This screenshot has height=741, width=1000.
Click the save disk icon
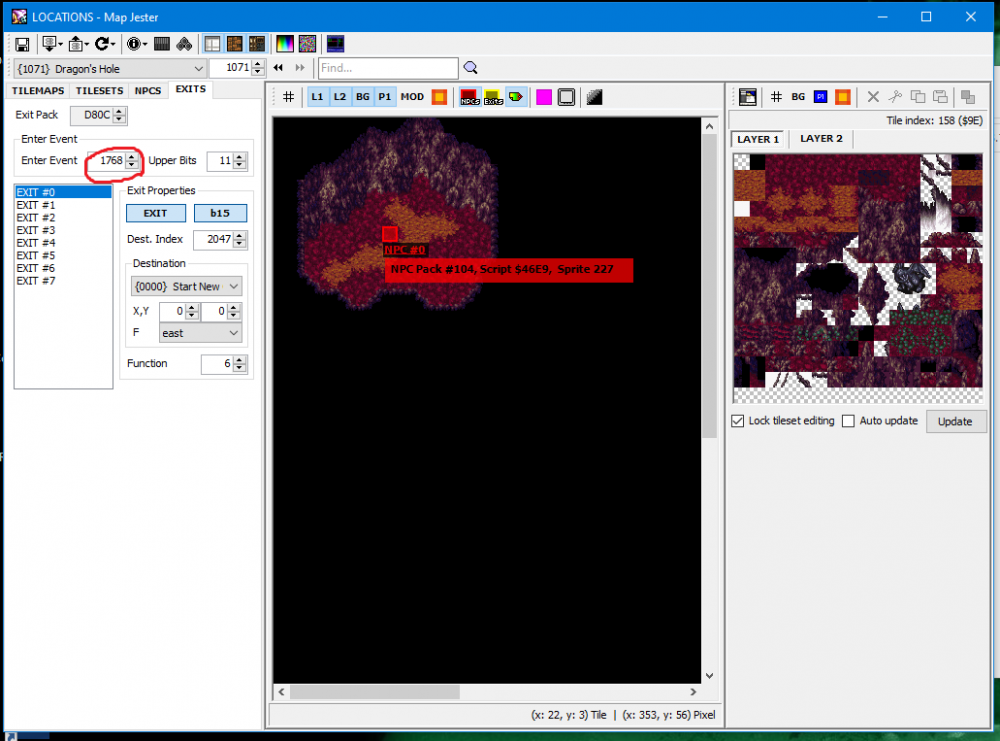tap(22, 44)
